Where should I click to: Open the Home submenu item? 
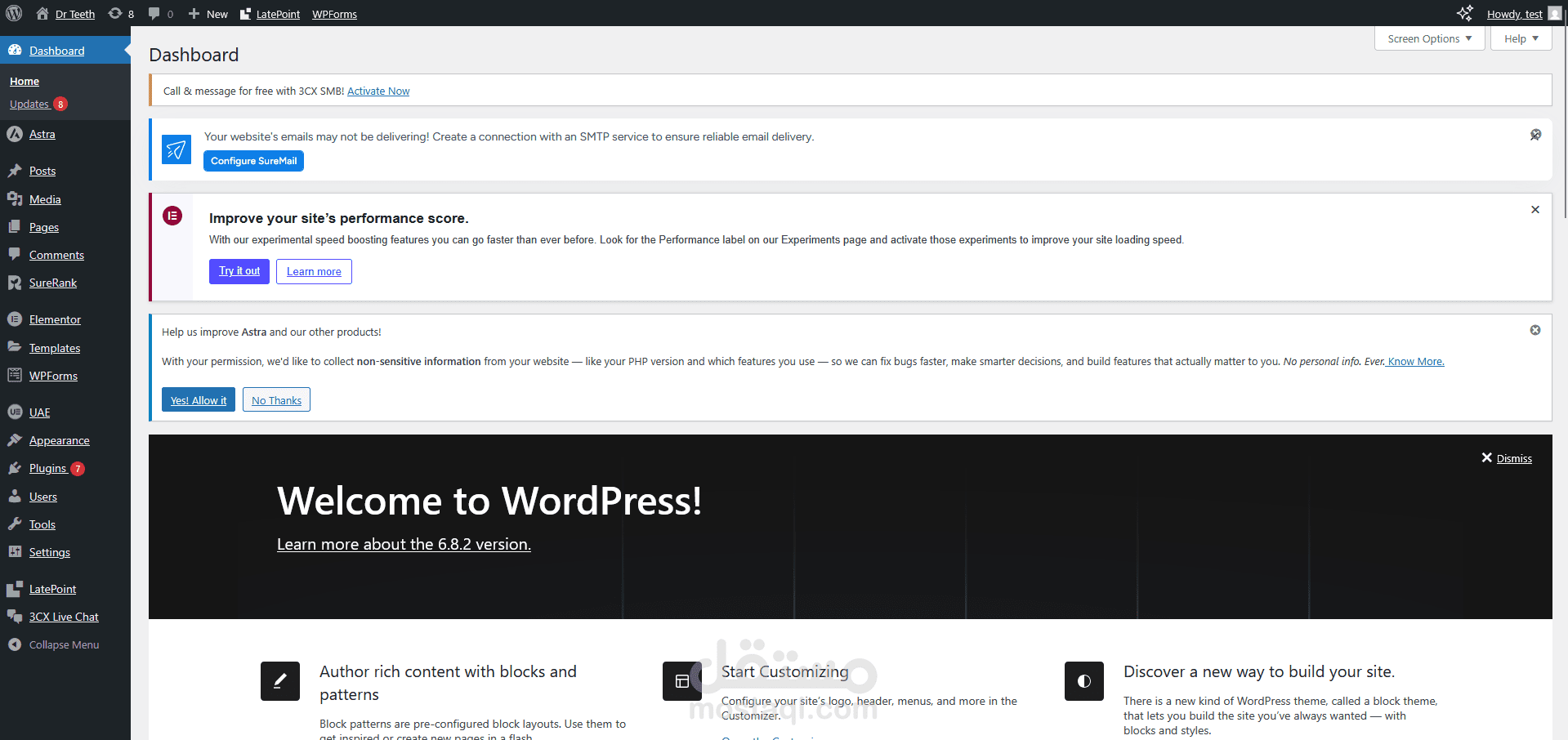click(25, 81)
